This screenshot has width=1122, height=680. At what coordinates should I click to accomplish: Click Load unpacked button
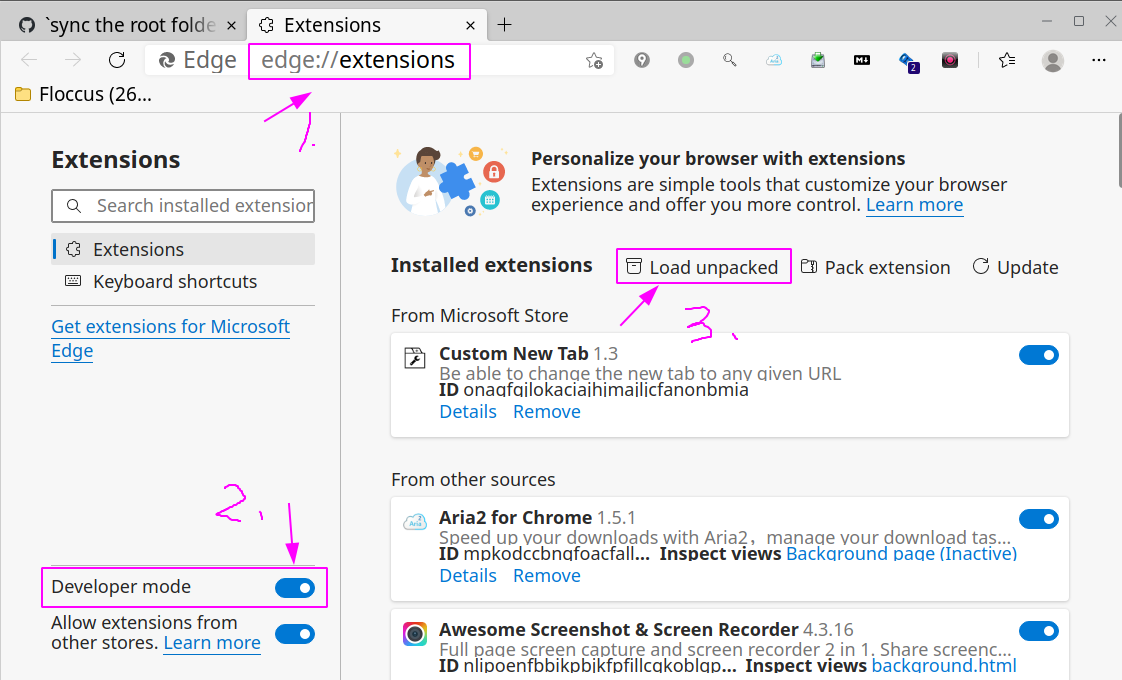[703, 267]
